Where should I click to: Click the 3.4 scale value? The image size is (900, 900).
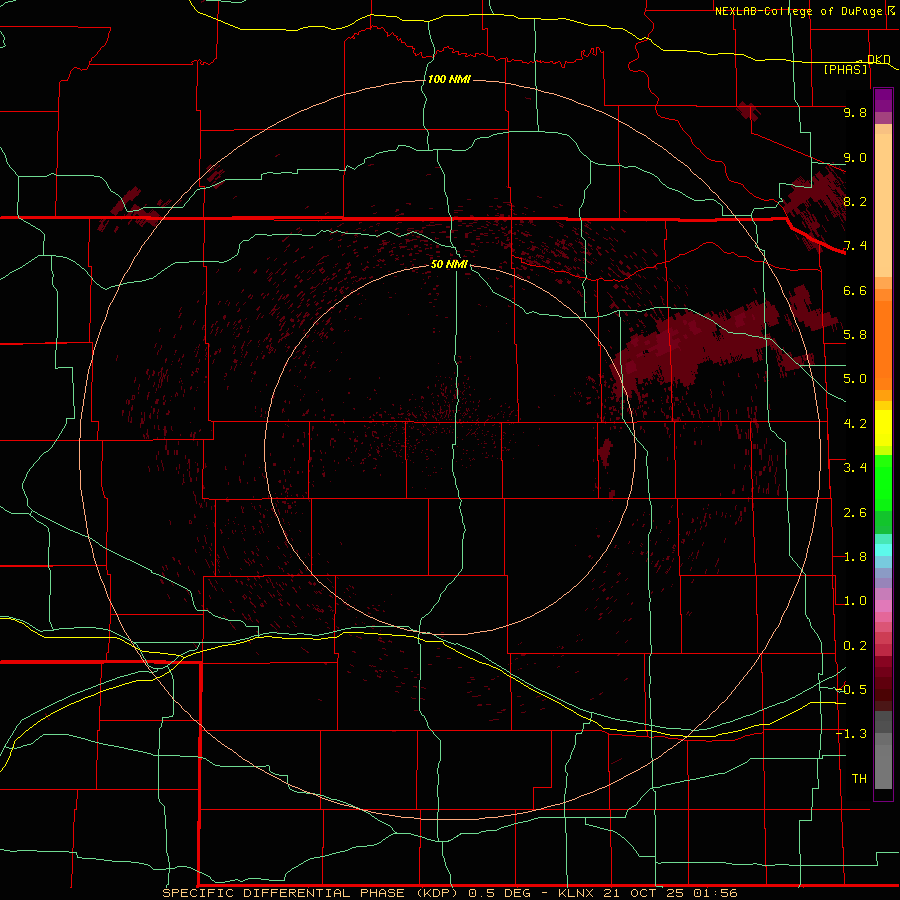(x=855, y=468)
